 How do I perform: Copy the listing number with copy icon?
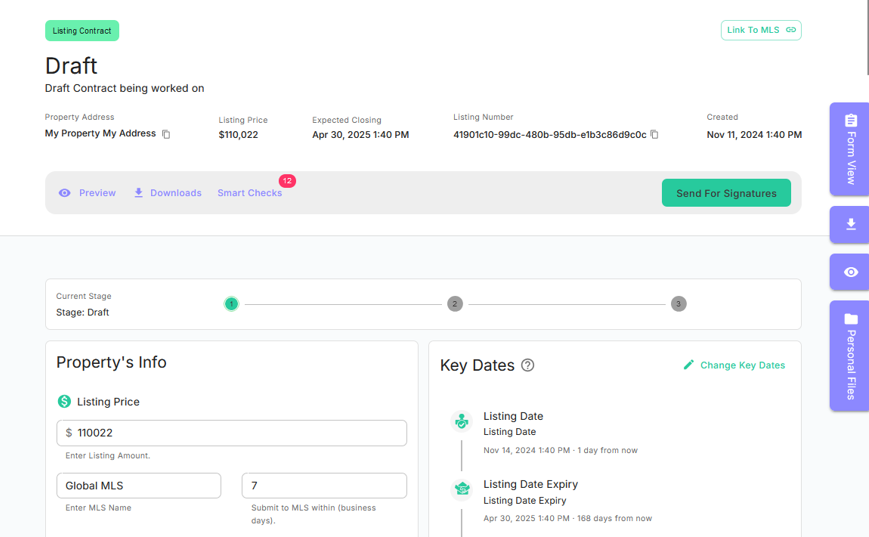pos(655,134)
